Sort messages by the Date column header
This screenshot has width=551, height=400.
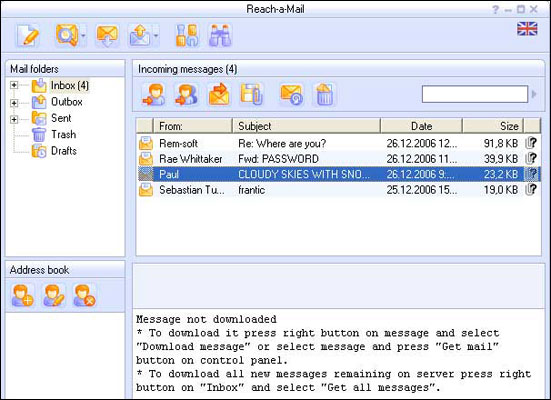[421, 126]
